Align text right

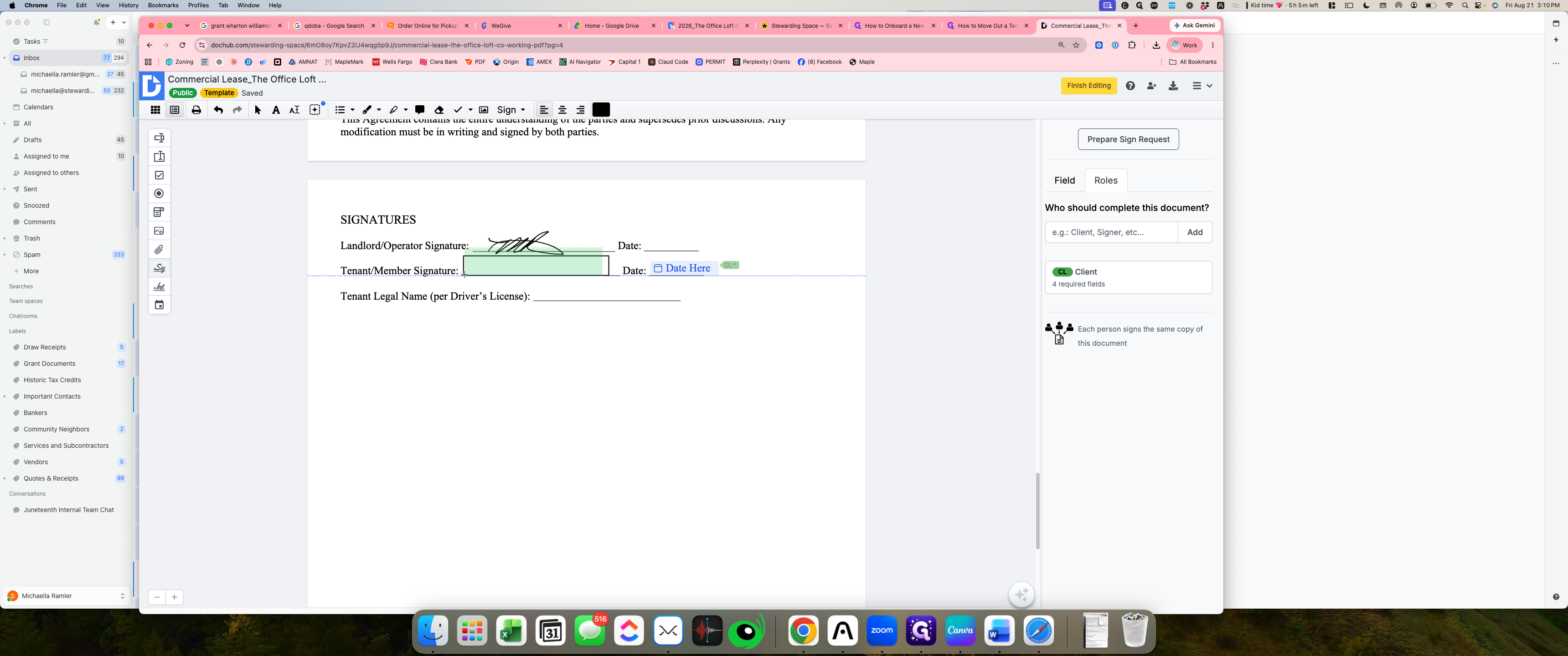580,109
